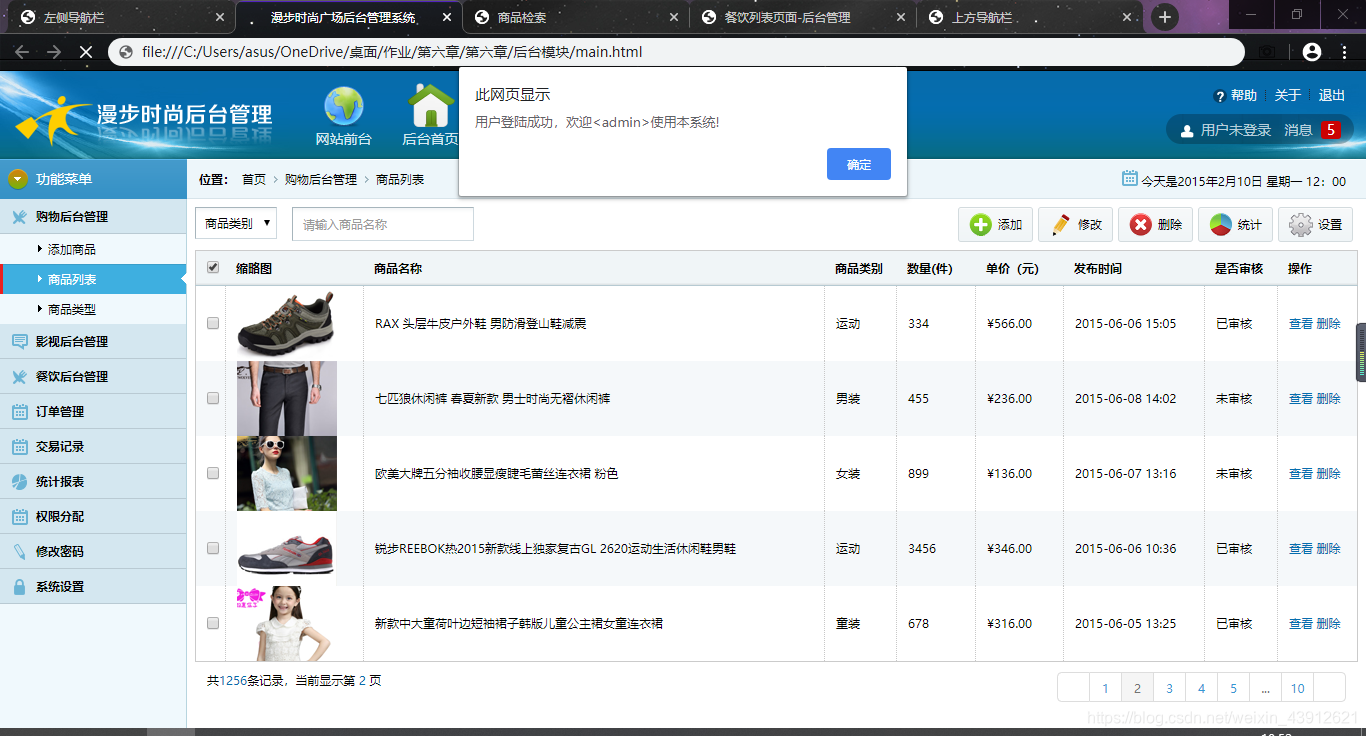Click the 权限分配 calendar icon
The height and width of the screenshot is (736, 1366).
[x=19, y=517]
